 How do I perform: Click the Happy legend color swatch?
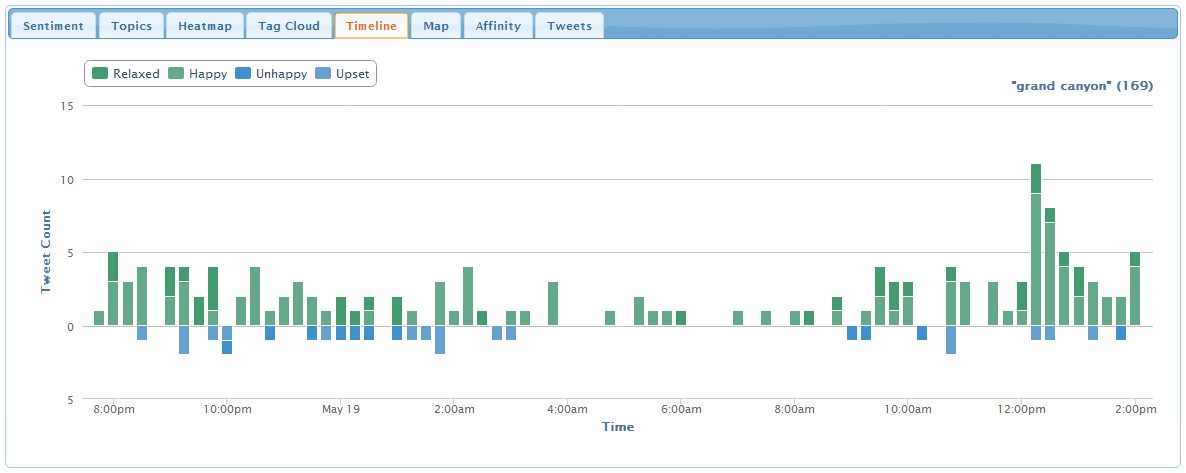(x=176, y=73)
